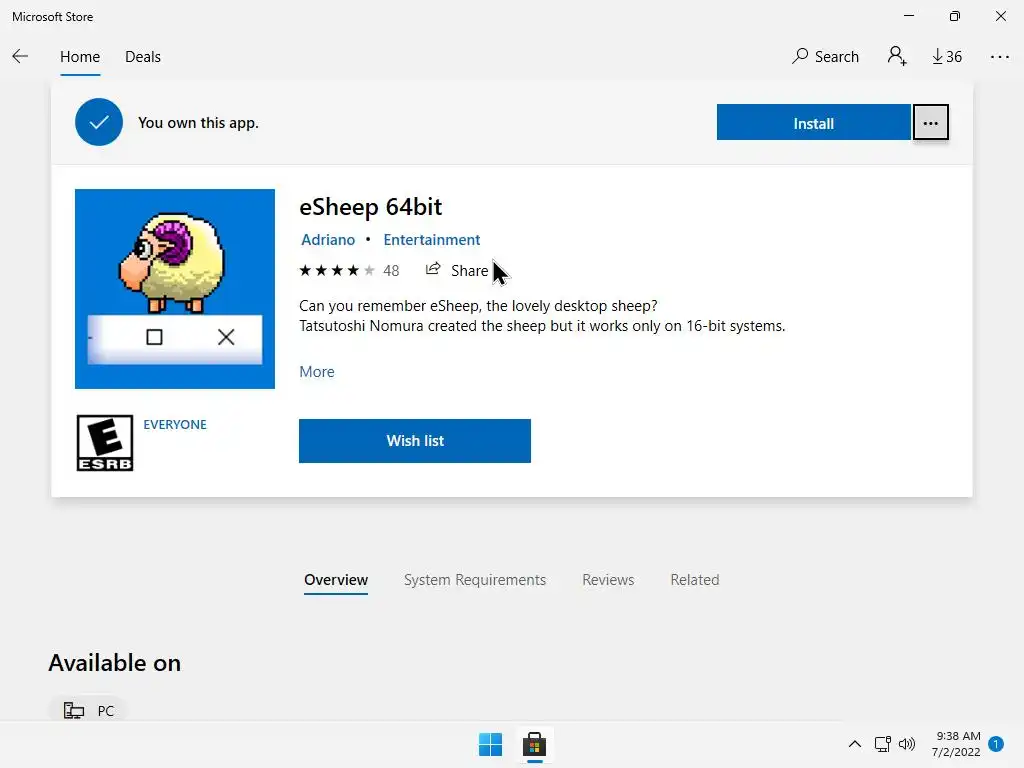Screen dimensions: 1024x768
Task: Click 'You own this app.' text
Action: 199,123
